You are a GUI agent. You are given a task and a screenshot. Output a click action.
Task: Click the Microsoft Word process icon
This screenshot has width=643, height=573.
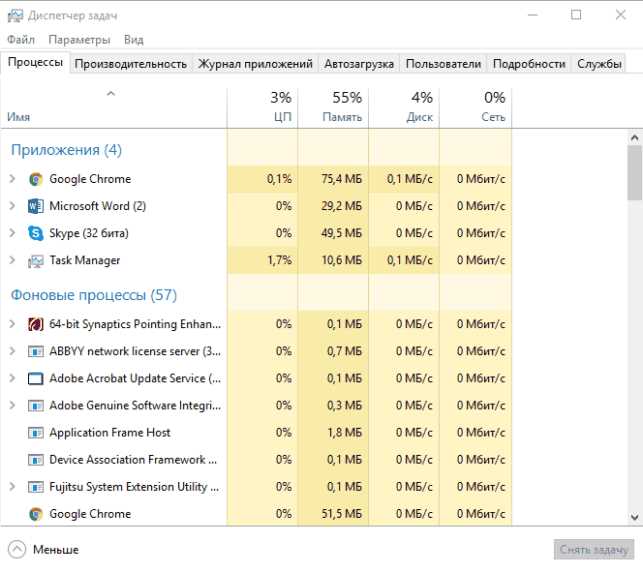pos(36,206)
